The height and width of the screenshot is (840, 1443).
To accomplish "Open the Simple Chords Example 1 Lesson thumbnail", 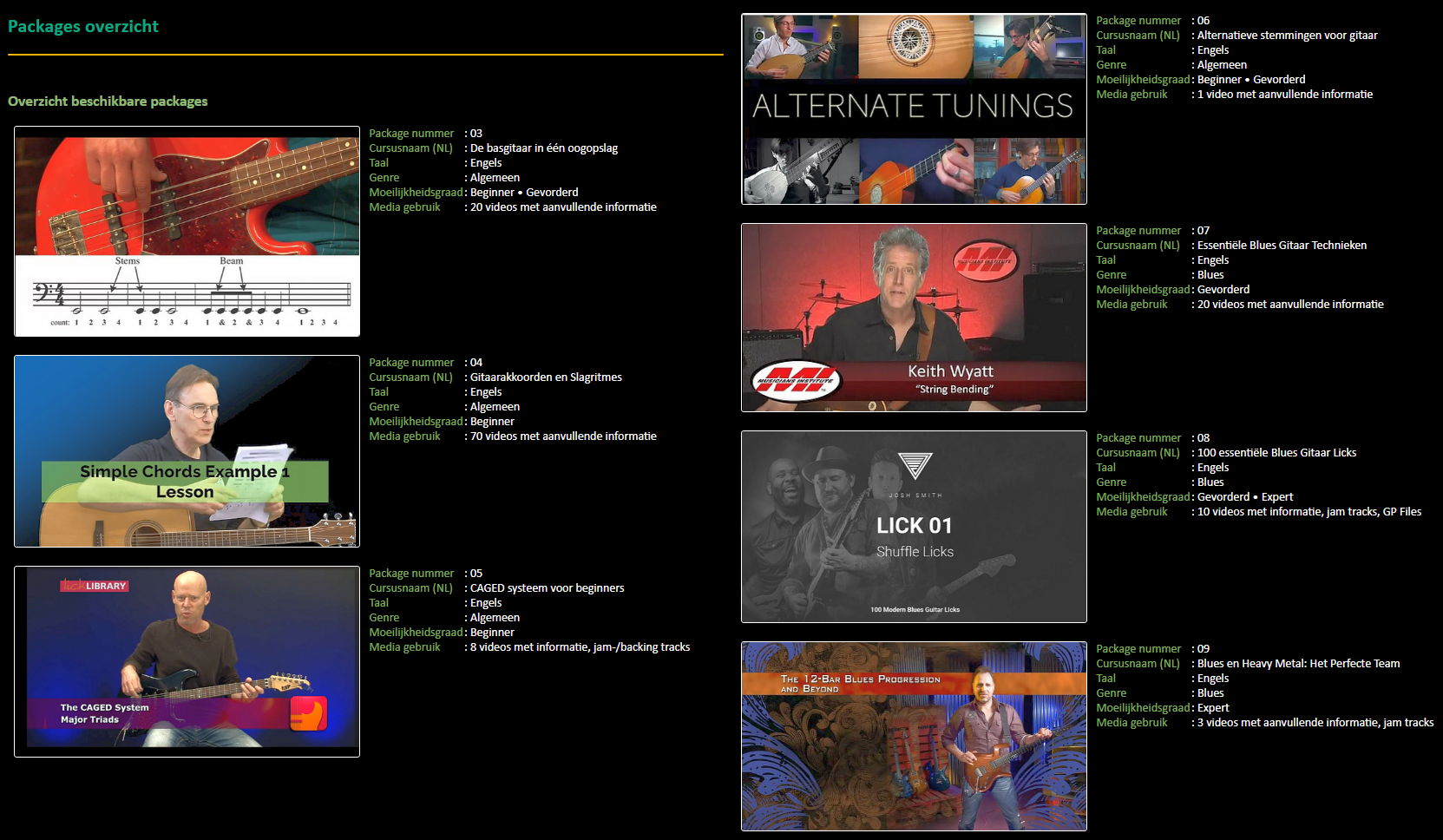I will (187, 451).
